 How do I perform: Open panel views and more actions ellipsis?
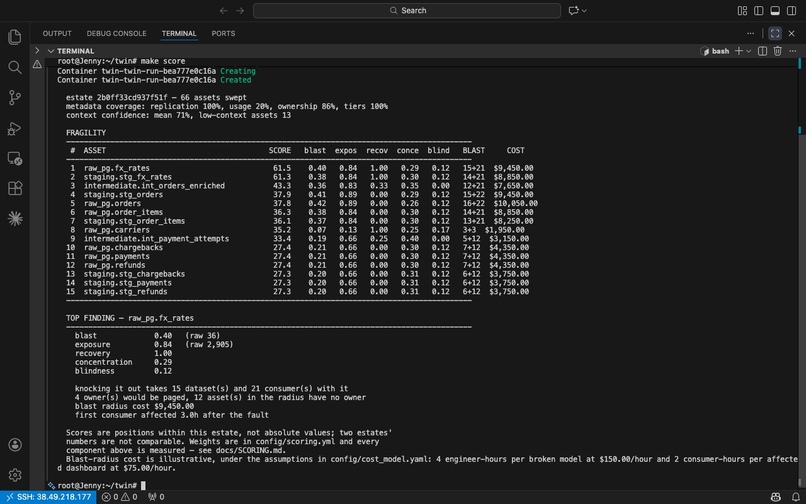click(x=750, y=33)
